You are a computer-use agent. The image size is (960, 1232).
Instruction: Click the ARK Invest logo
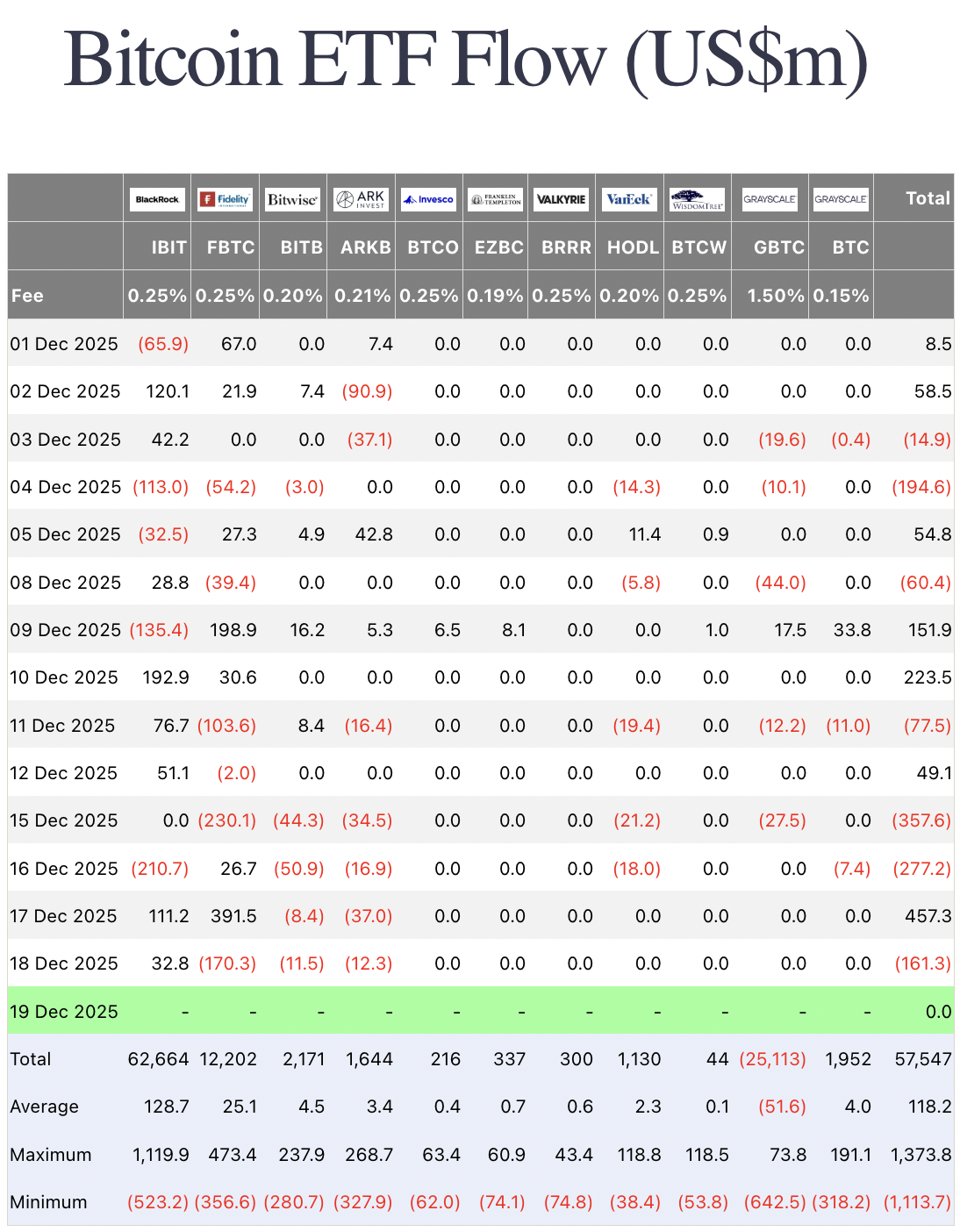[361, 199]
